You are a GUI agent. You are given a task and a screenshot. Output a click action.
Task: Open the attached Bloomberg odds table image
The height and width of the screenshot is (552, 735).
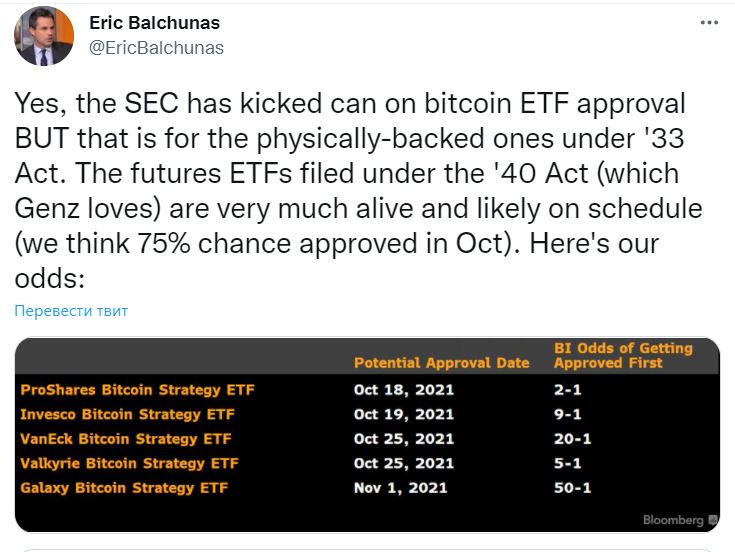pyautogui.click(x=367, y=435)
